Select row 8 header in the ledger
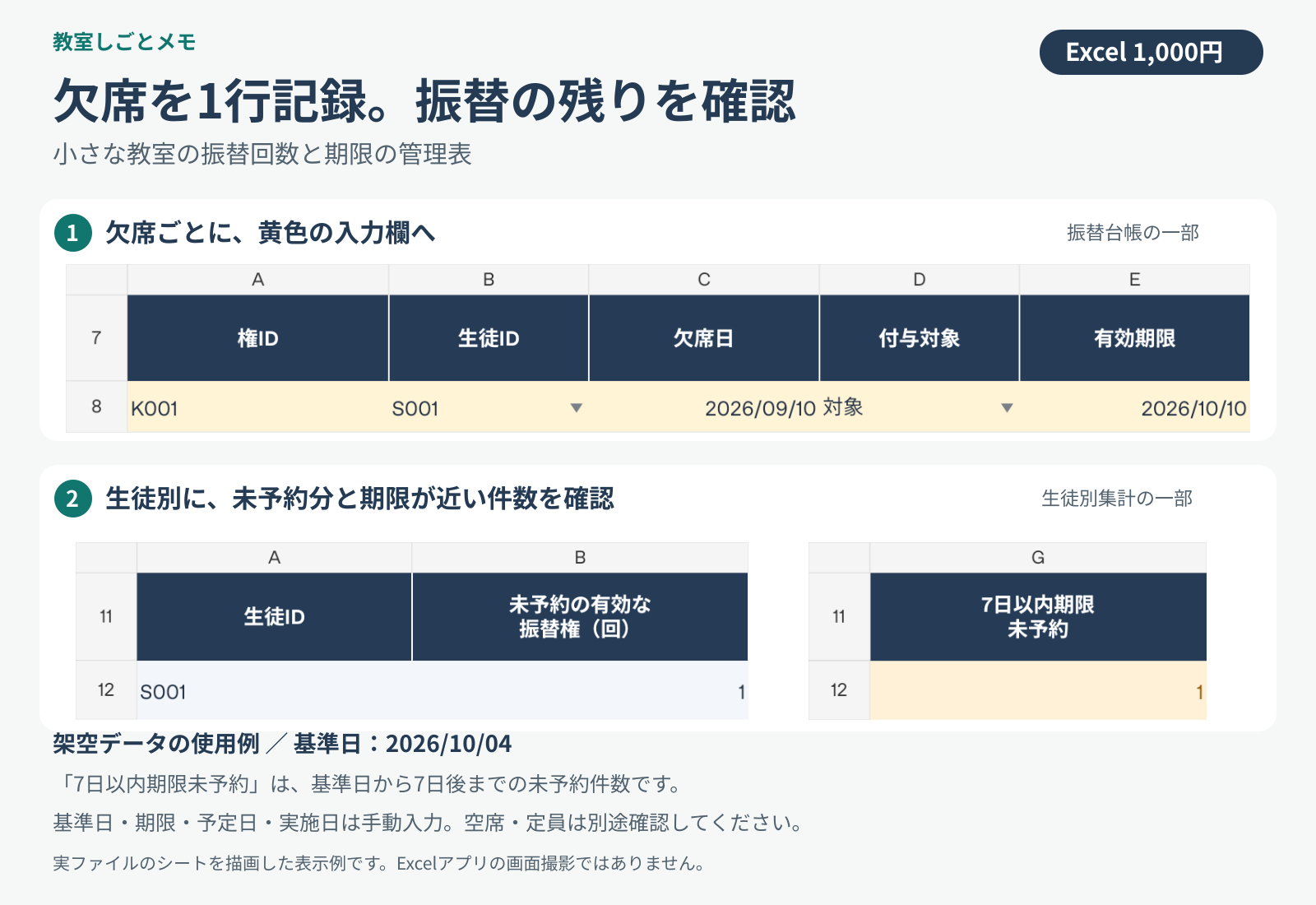The width and height of the screenshot is (1316, 905). tap(97, 407)
